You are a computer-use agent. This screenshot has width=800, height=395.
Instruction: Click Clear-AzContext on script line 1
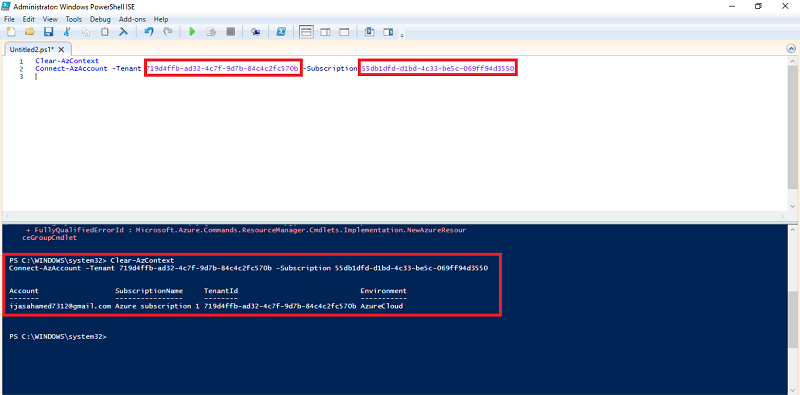click(67, 61)
